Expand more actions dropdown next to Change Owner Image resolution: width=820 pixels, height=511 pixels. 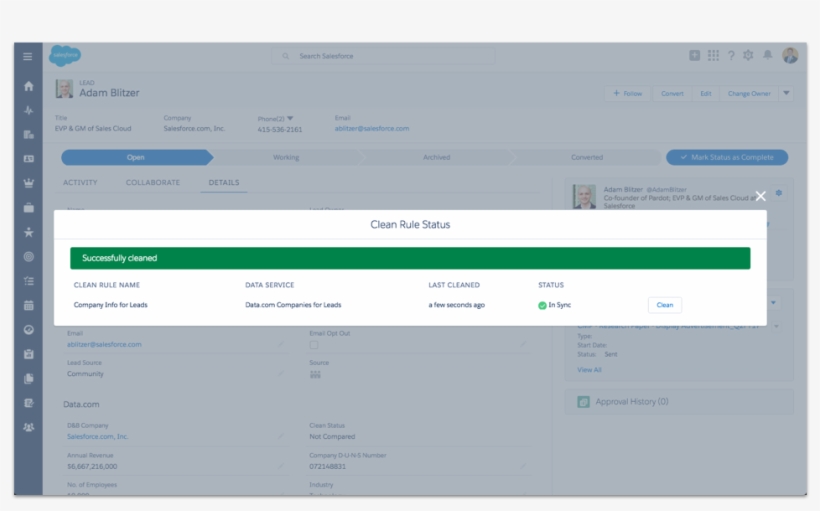(786, 94)
